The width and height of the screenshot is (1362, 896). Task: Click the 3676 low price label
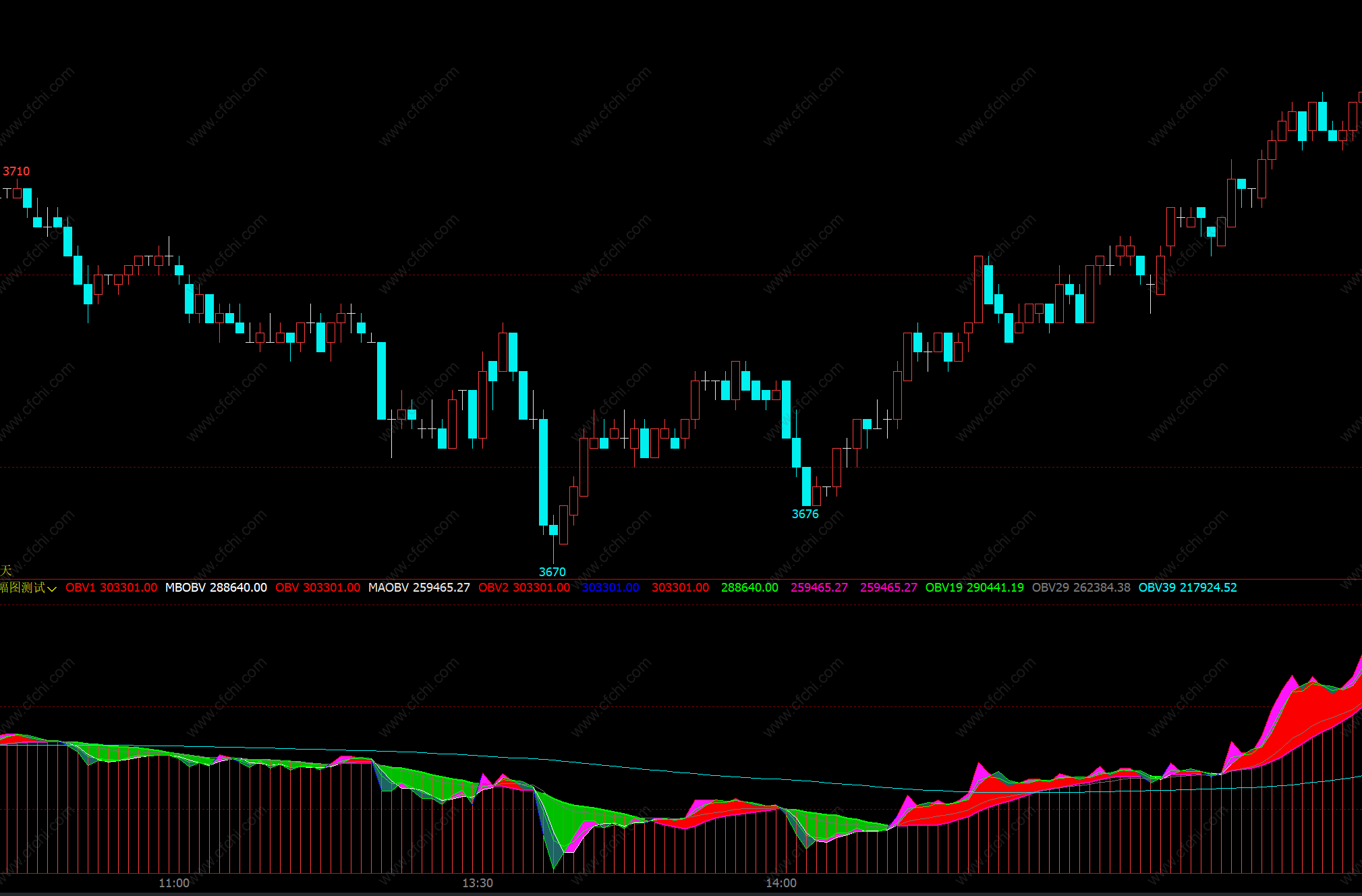805,514
